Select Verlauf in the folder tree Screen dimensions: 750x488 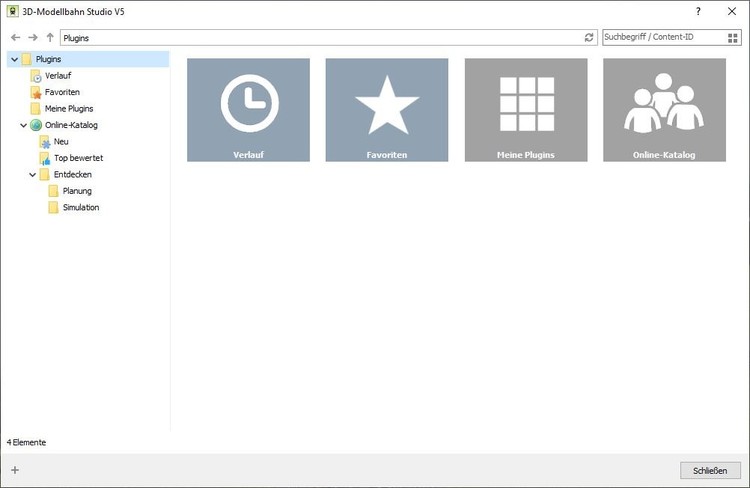tap(58, 76)
